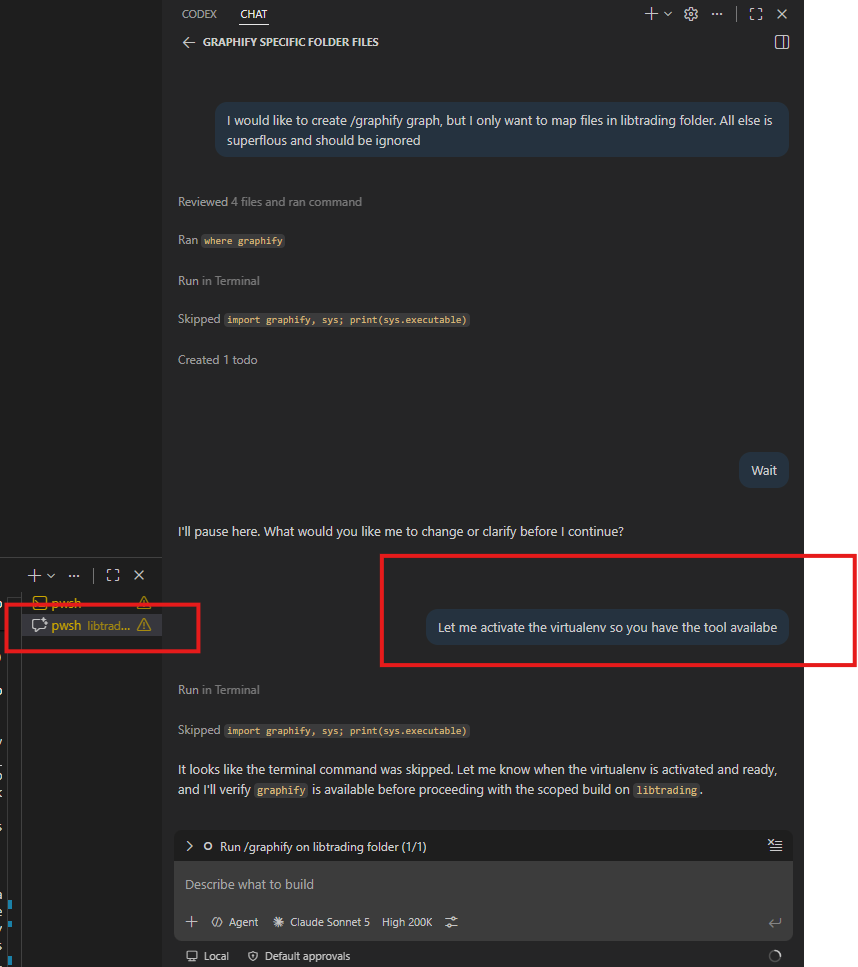This screenshot has height=967, width=858.
Task: Click the 'Created 1 todo' entry
Action: click(x=217, y=360)
